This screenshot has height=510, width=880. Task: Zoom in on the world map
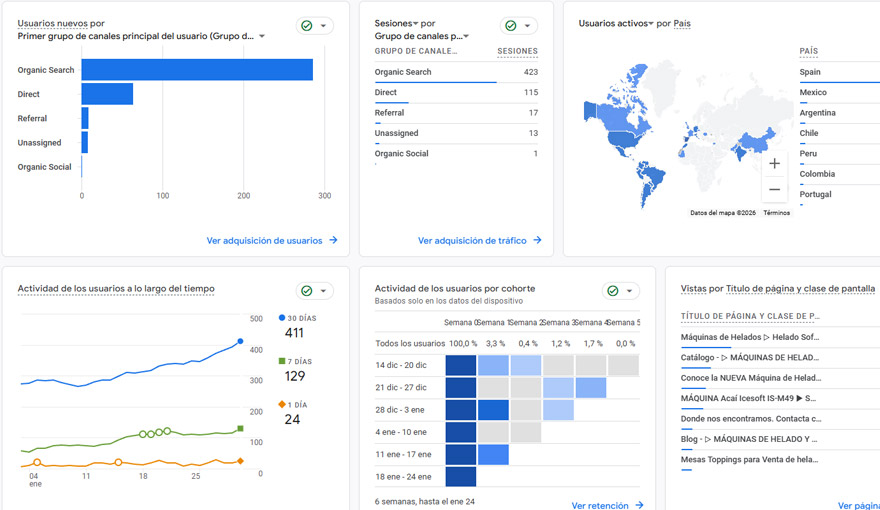[x=775, y=163]
